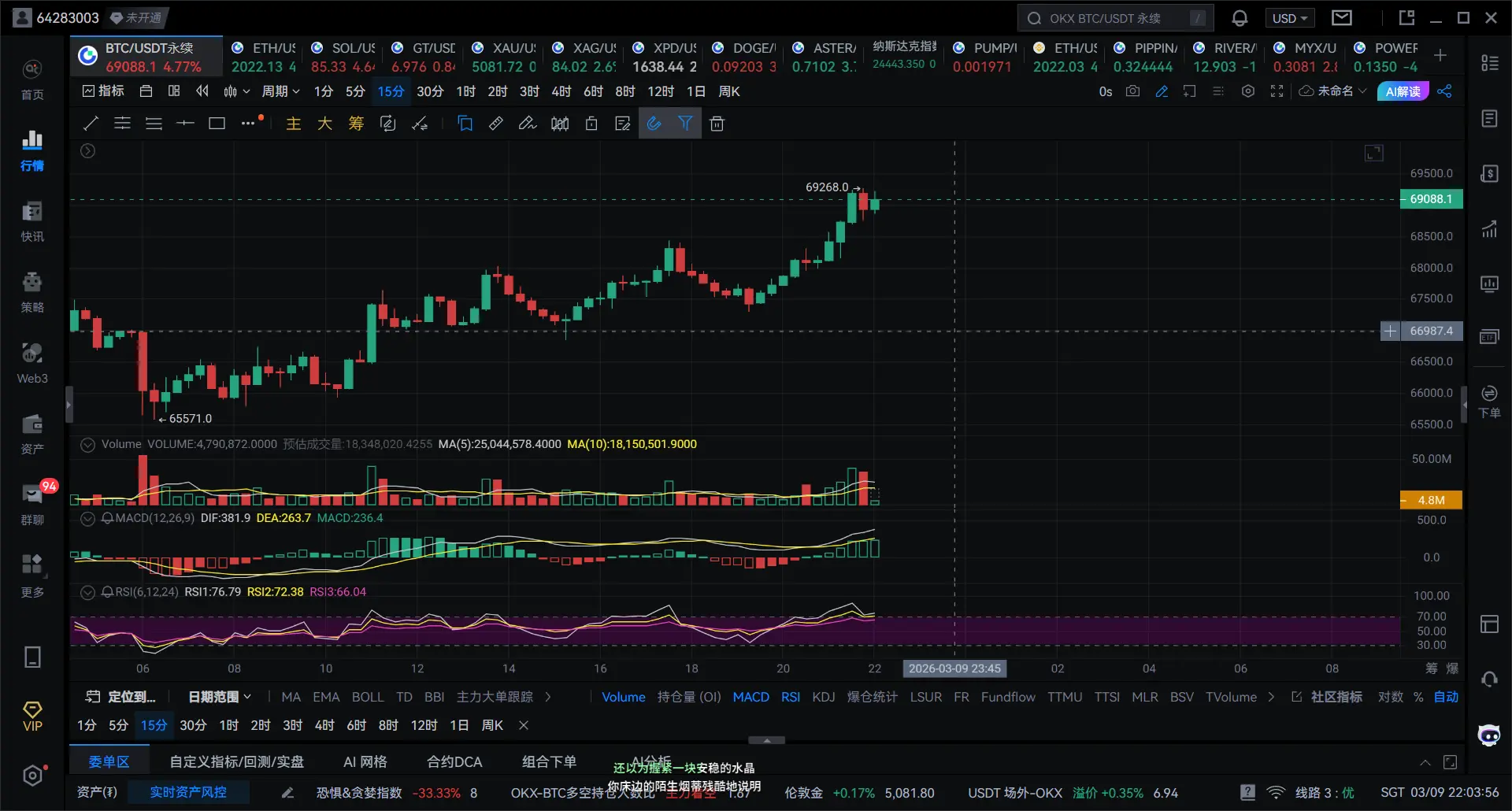This screenshot has height=811, width=1512.
Task: Add a new ticker tab with plus
Action: pyautogui.click(x=1440, y=55)
